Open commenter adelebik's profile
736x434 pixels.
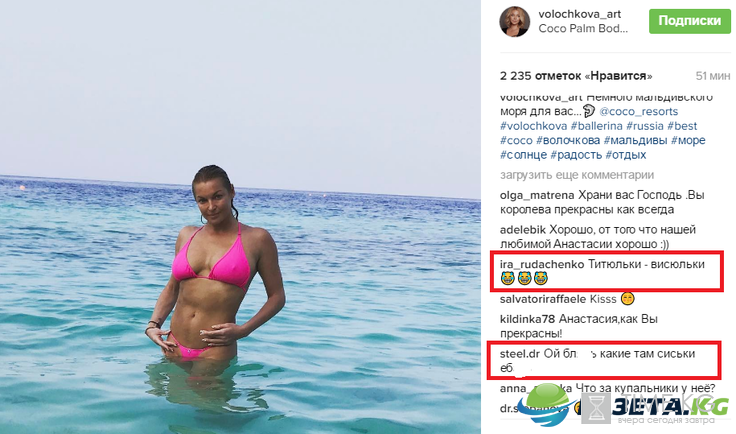[523, 230]
